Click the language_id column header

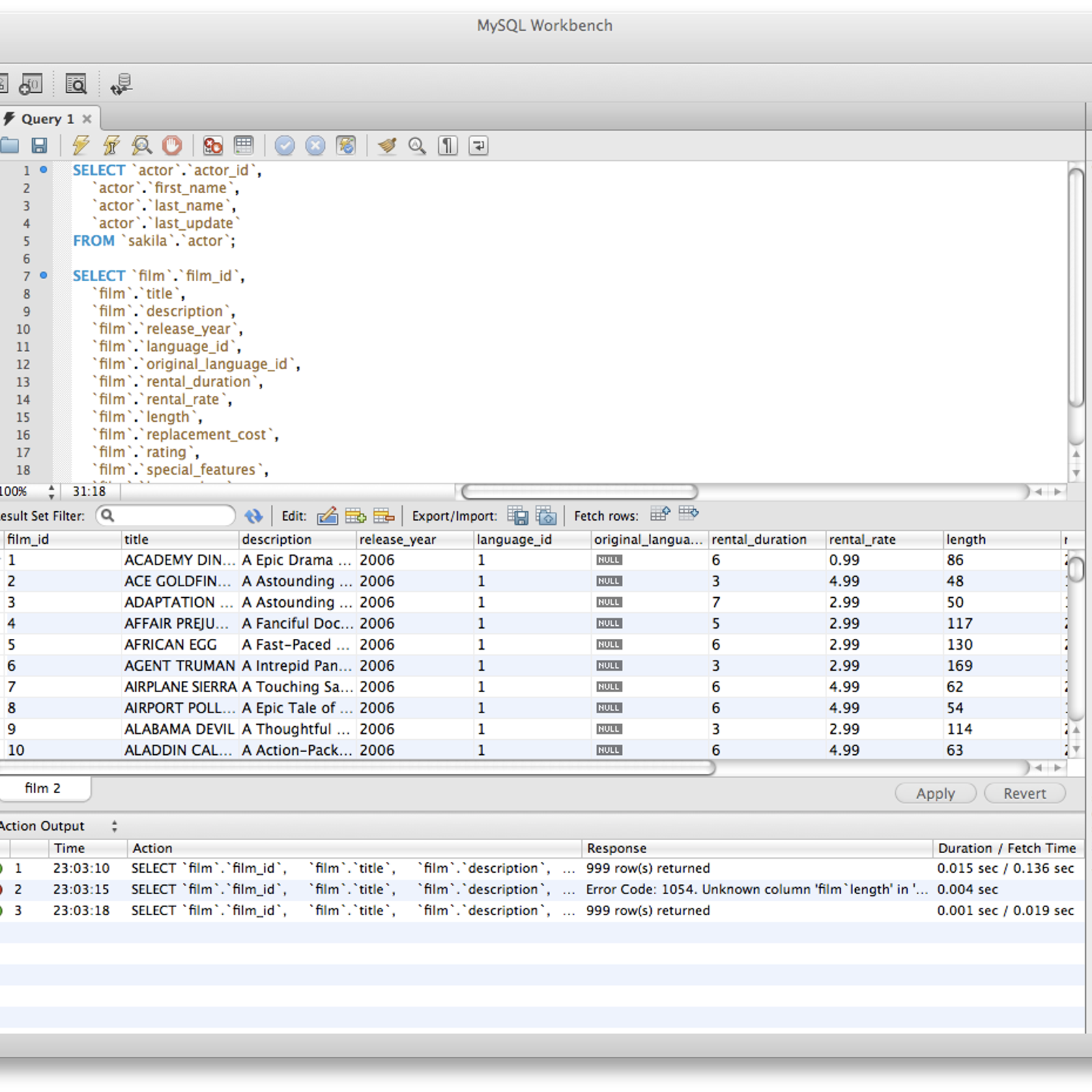pyautogui.click(x=532, y=539)
